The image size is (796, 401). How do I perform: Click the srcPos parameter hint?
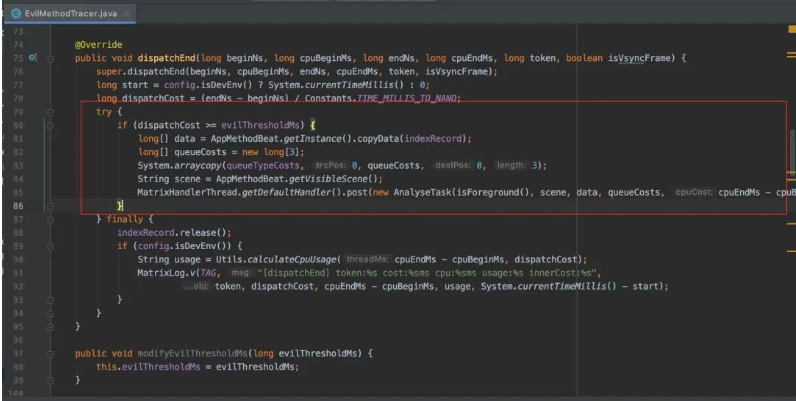329,165
